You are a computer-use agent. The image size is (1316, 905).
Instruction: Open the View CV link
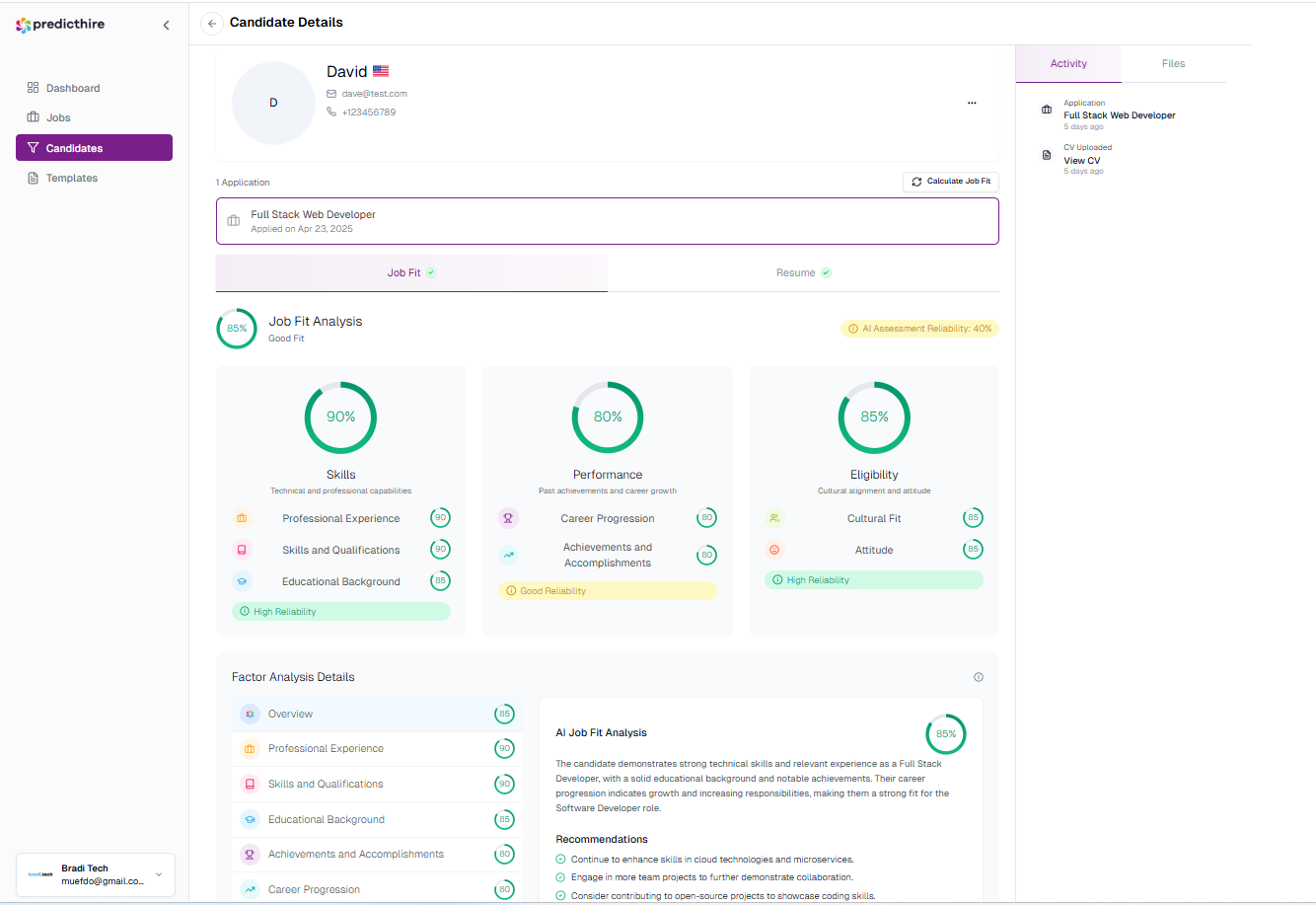click(x=1081, y=161)
